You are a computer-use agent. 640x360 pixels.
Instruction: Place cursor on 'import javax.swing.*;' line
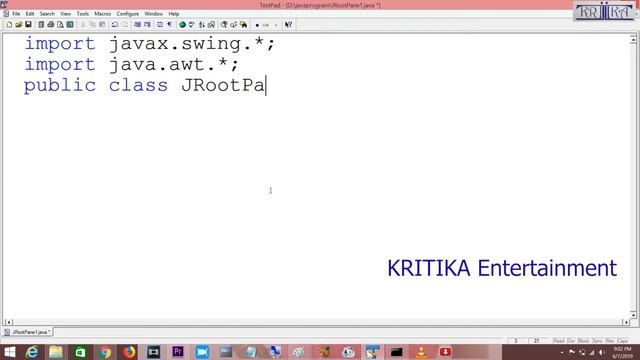click(x=150, y=44)
